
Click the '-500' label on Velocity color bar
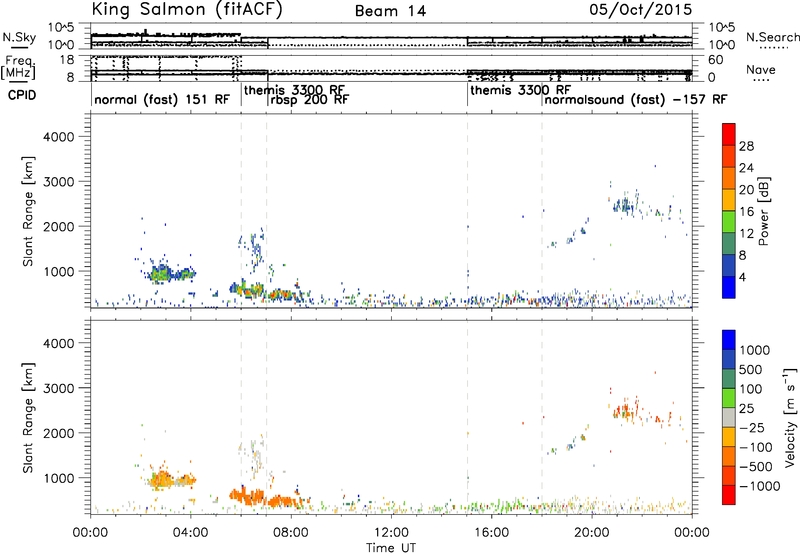pyautogui.click(x=756, y=466)
